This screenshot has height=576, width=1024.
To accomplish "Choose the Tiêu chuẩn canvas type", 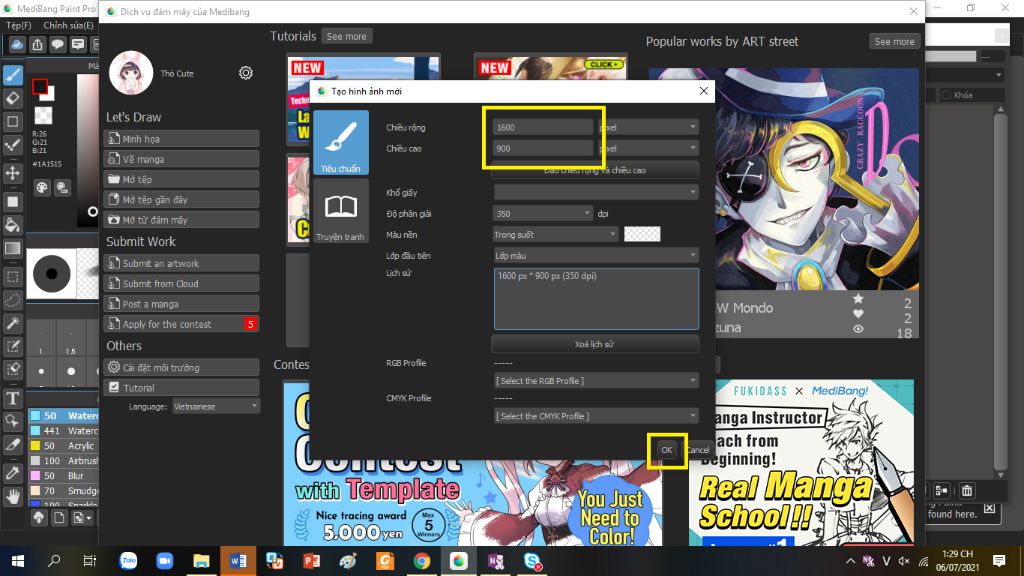I will coord(341,142).
